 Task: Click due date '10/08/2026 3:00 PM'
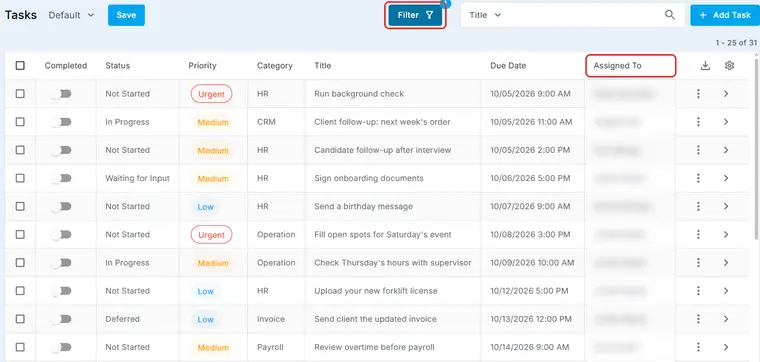coord(529,235)
